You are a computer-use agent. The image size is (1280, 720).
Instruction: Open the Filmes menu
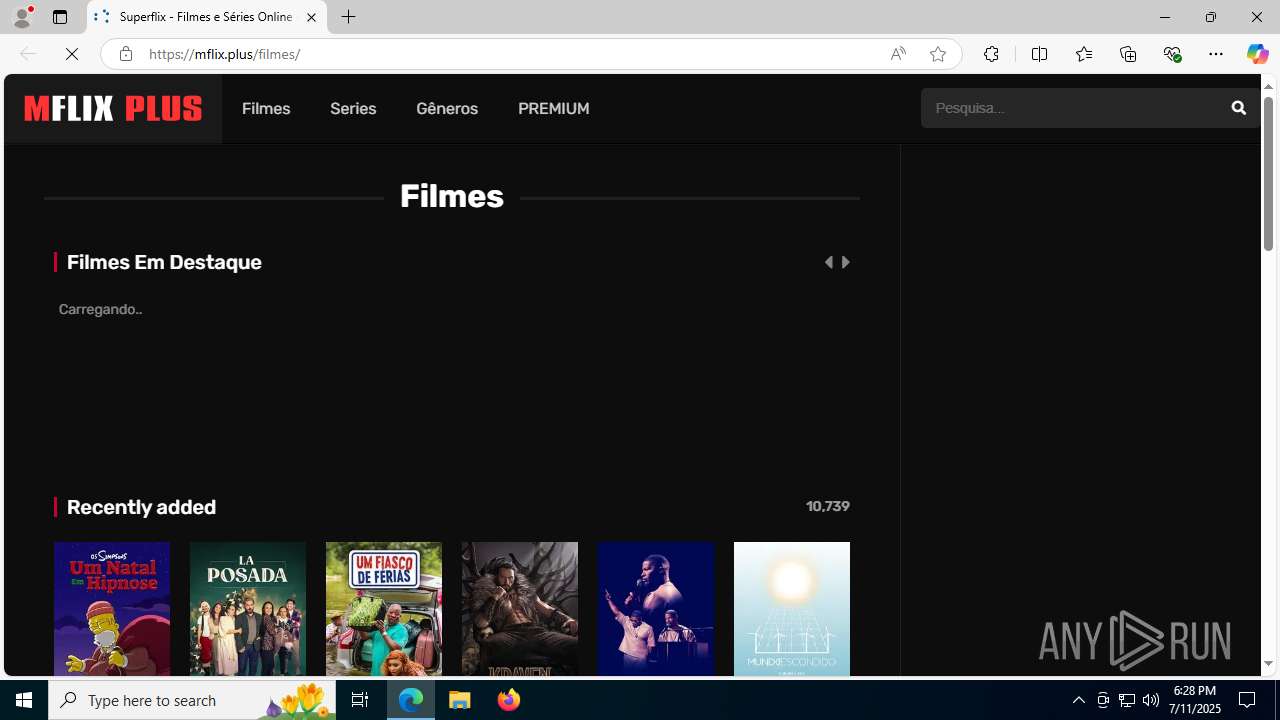tap(266, 108)
